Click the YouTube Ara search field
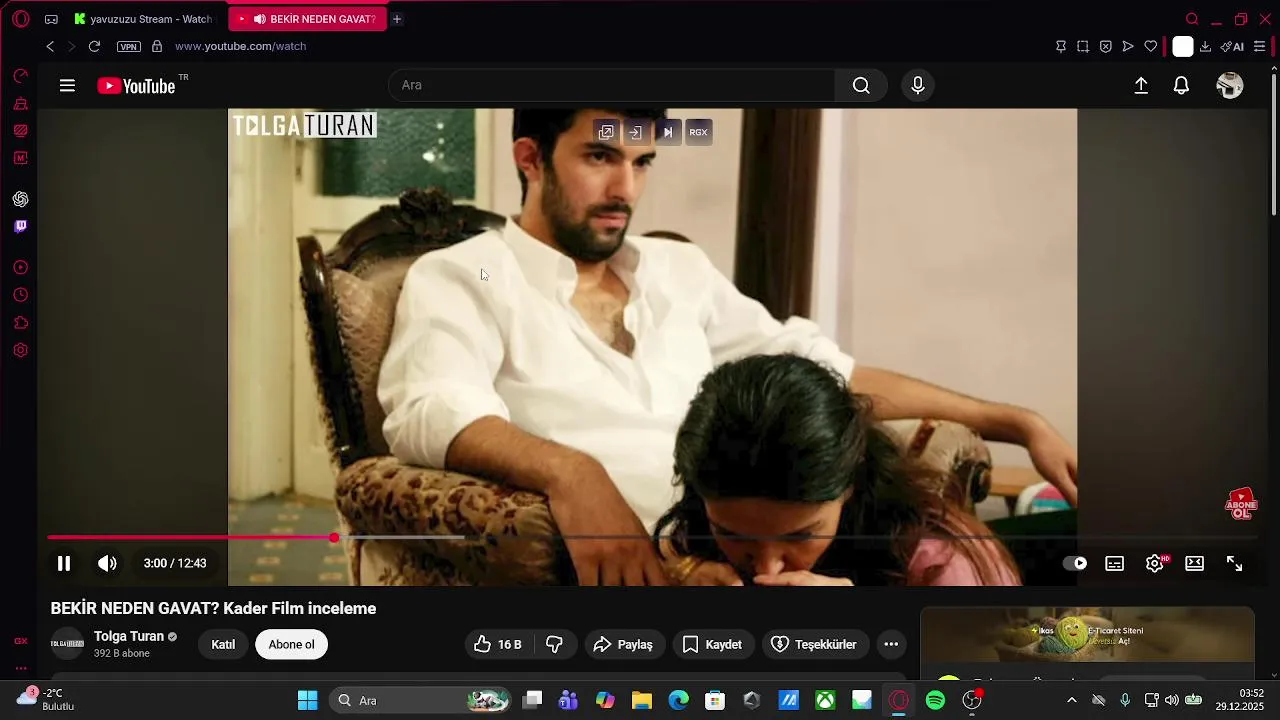Screen dimensions: 1280x720 (x=612, y=86)
